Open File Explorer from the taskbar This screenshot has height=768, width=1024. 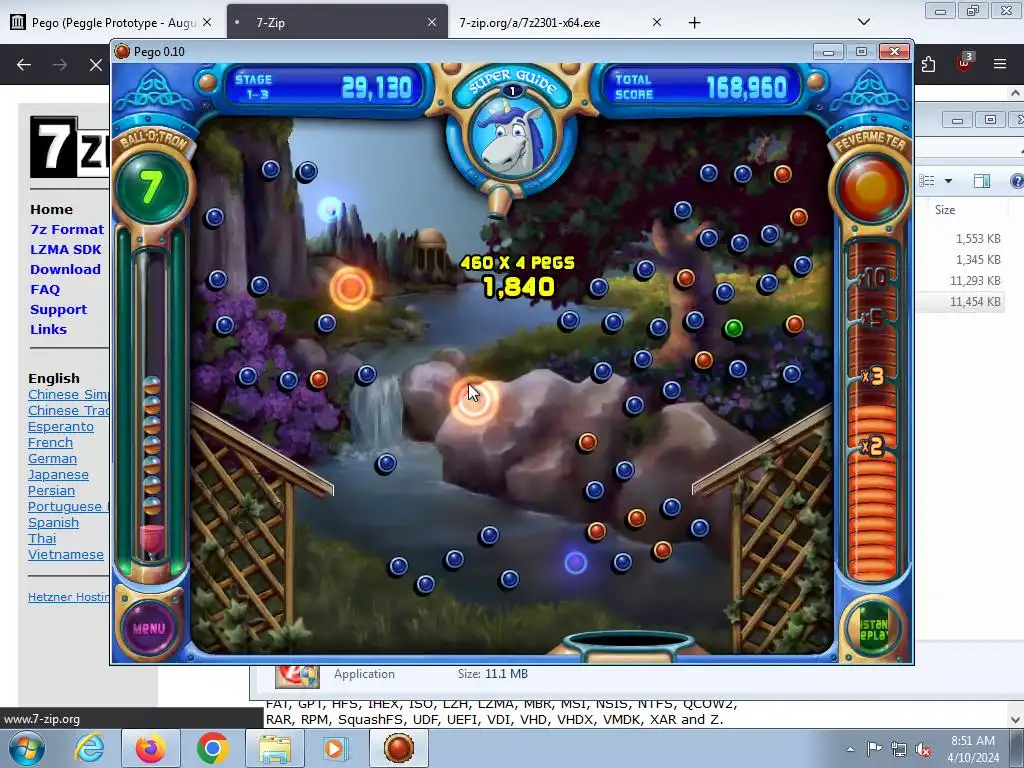(x=275, y=748)
